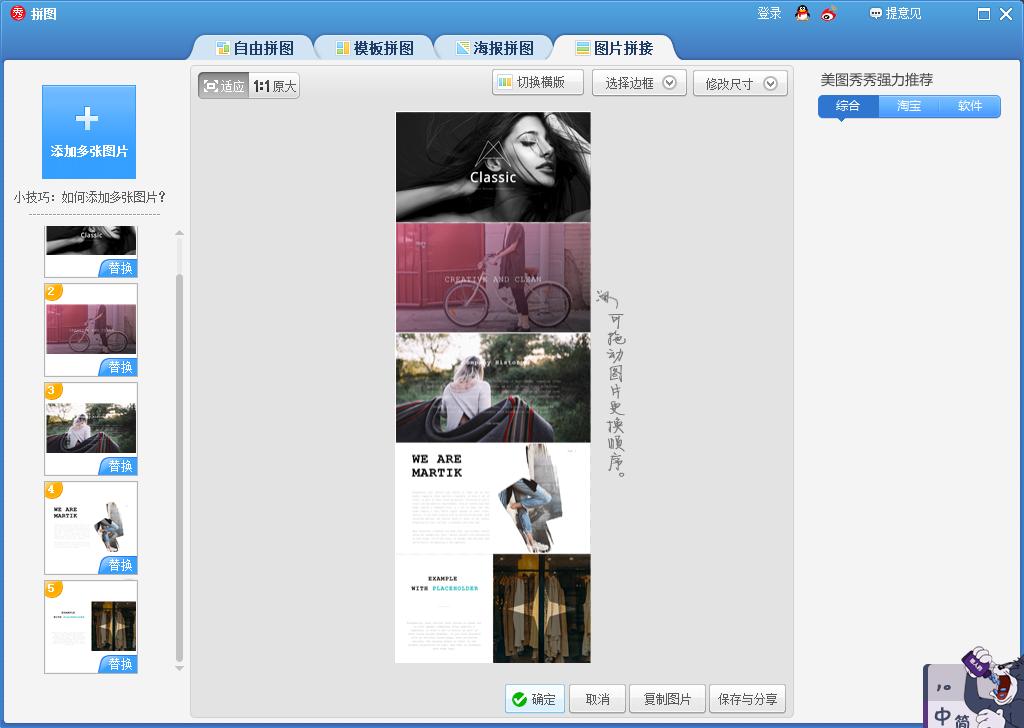Switch to the 模板拼图 tab
Screen dimensions: 1024x728
click(374, 47)
